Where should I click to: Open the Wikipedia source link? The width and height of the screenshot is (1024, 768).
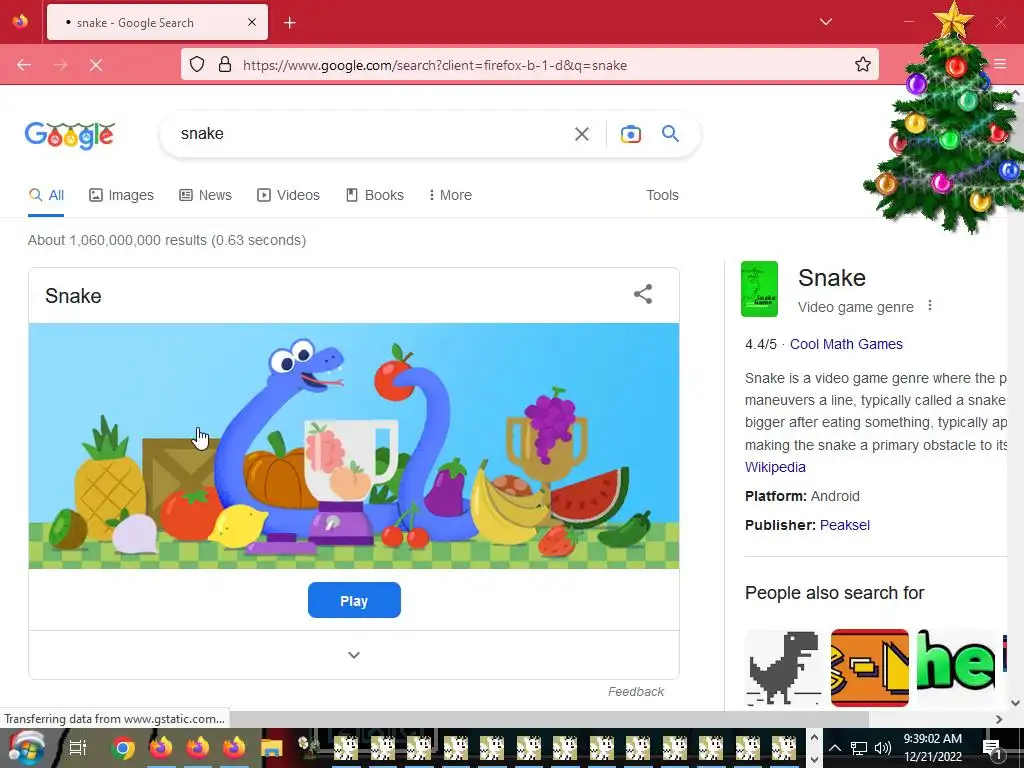775,467
